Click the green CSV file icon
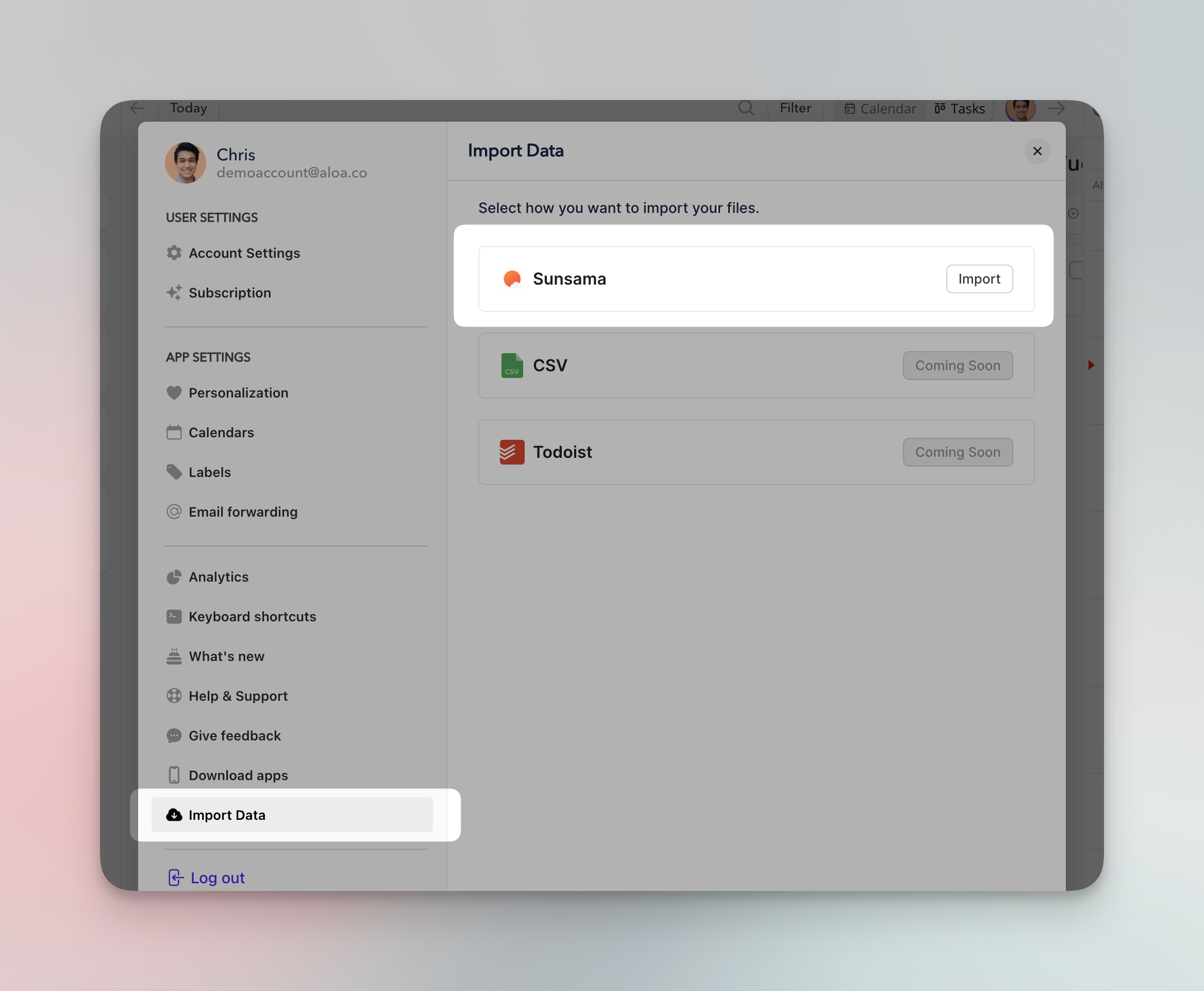This screenshot has height=991, width=1204. pyautogui.click(x=512, y=366)
